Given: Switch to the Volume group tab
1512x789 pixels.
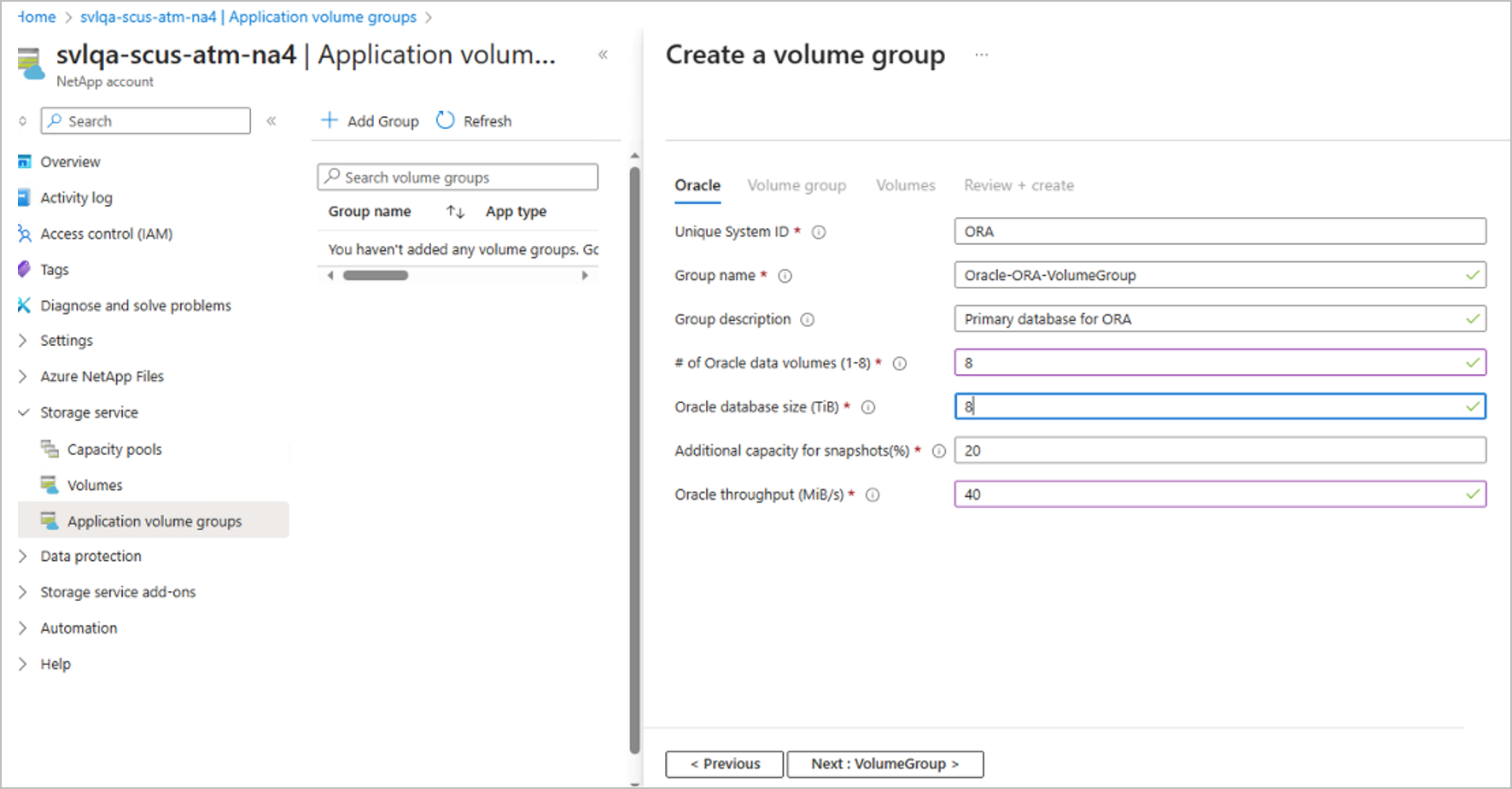Looking at the screenshot, I should click(797, 185).
